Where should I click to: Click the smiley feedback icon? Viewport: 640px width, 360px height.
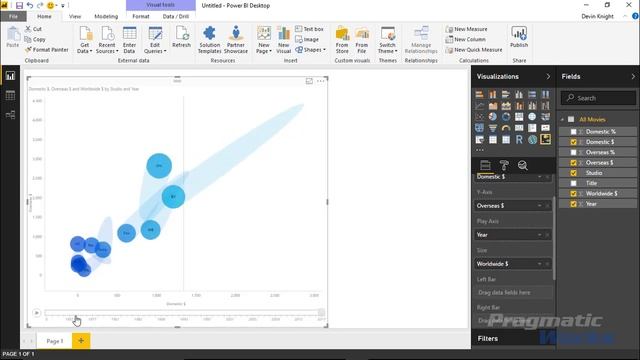[51, 6]
